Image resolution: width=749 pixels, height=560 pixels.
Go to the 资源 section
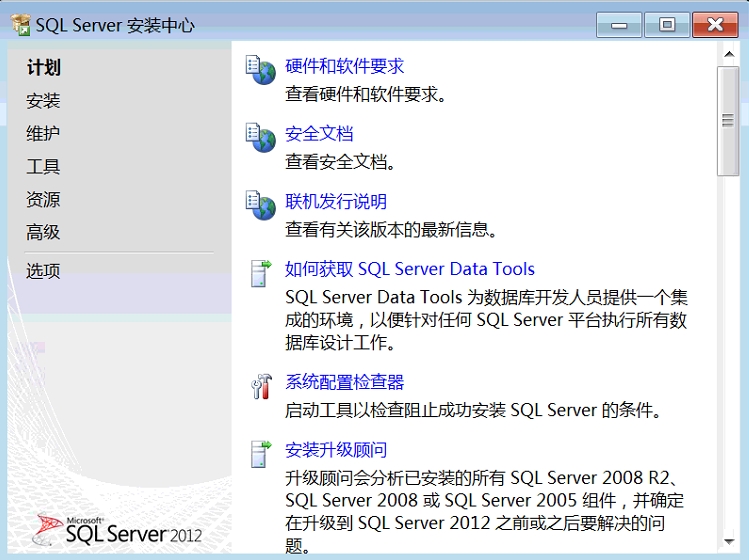(43, 200)
